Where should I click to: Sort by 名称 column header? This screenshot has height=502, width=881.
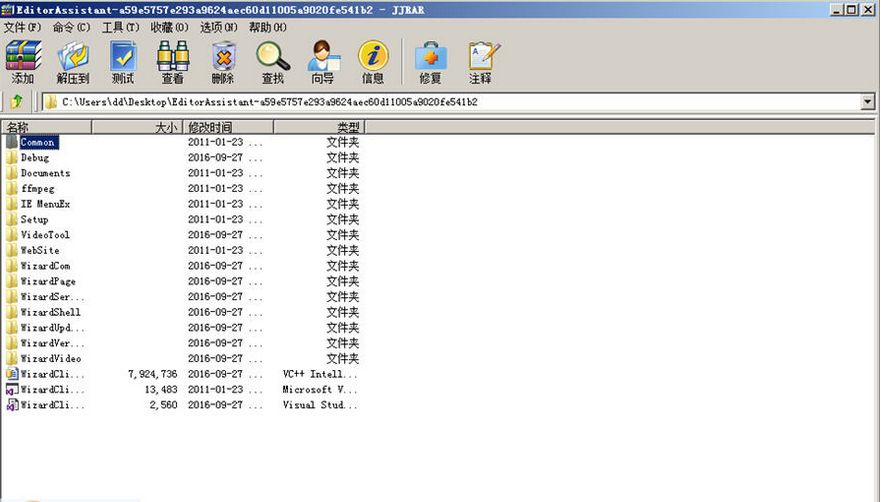46,127
